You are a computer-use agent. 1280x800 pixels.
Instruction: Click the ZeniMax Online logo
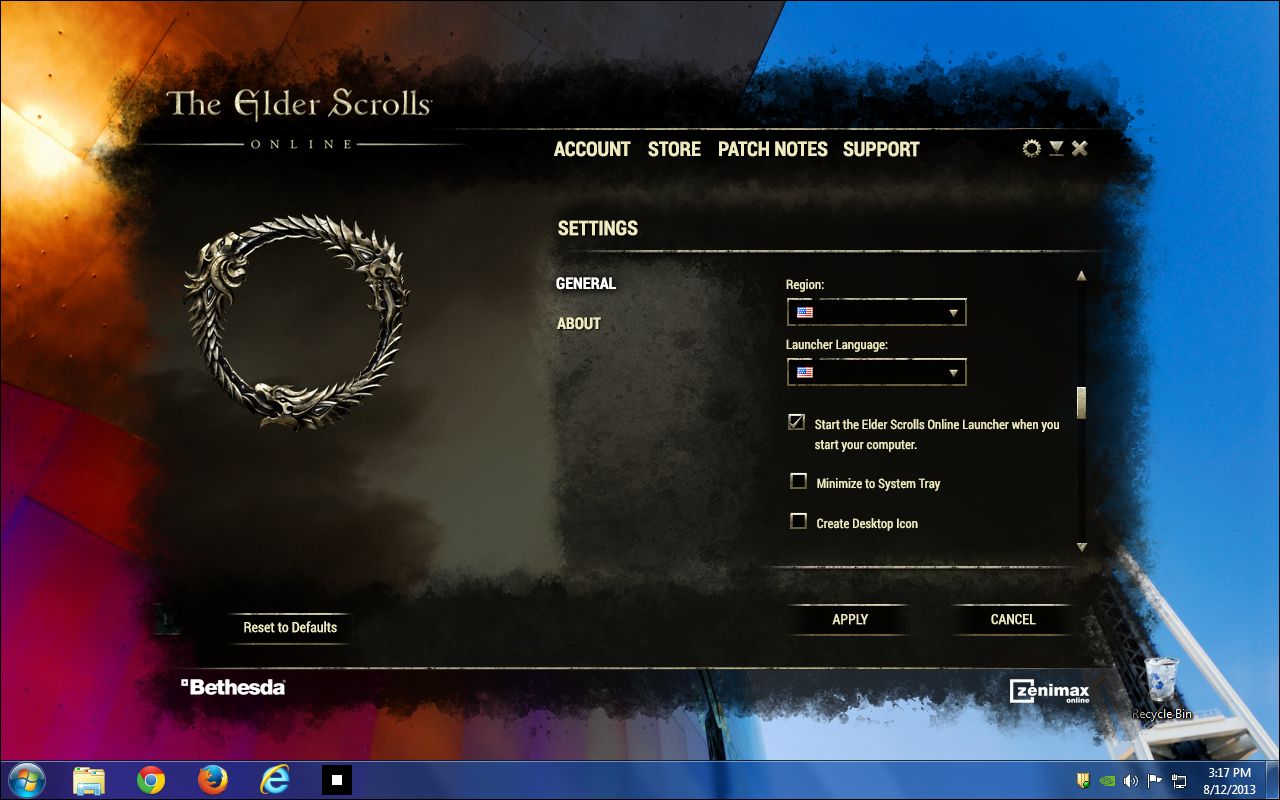tap(1049, 691)
